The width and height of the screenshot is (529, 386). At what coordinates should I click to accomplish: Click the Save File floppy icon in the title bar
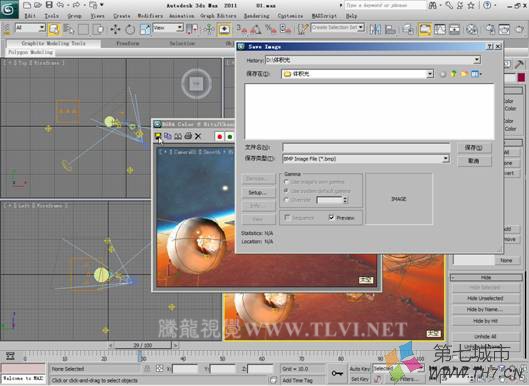[x=49, y=5]
